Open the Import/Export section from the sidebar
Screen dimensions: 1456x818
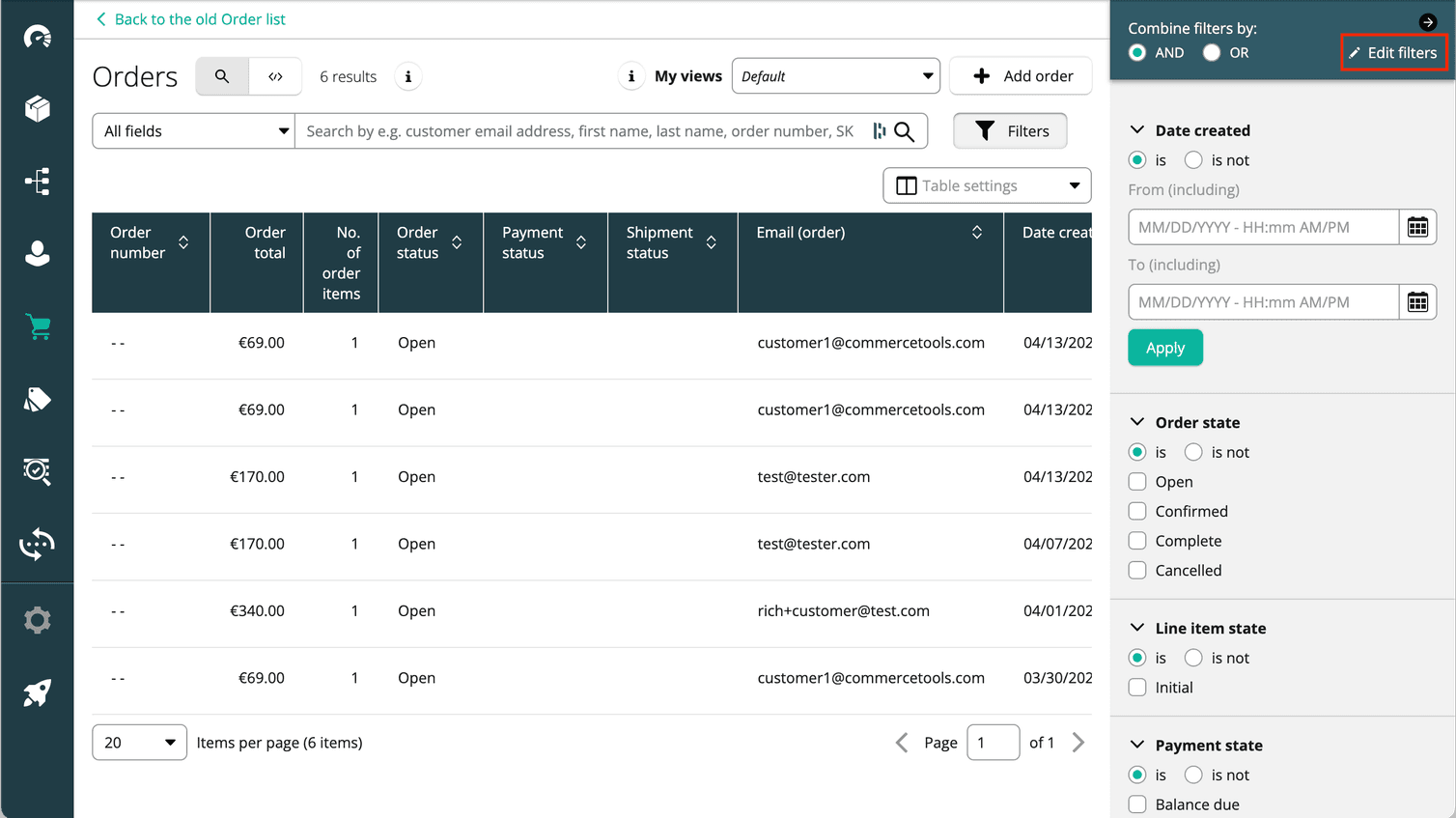37,544
